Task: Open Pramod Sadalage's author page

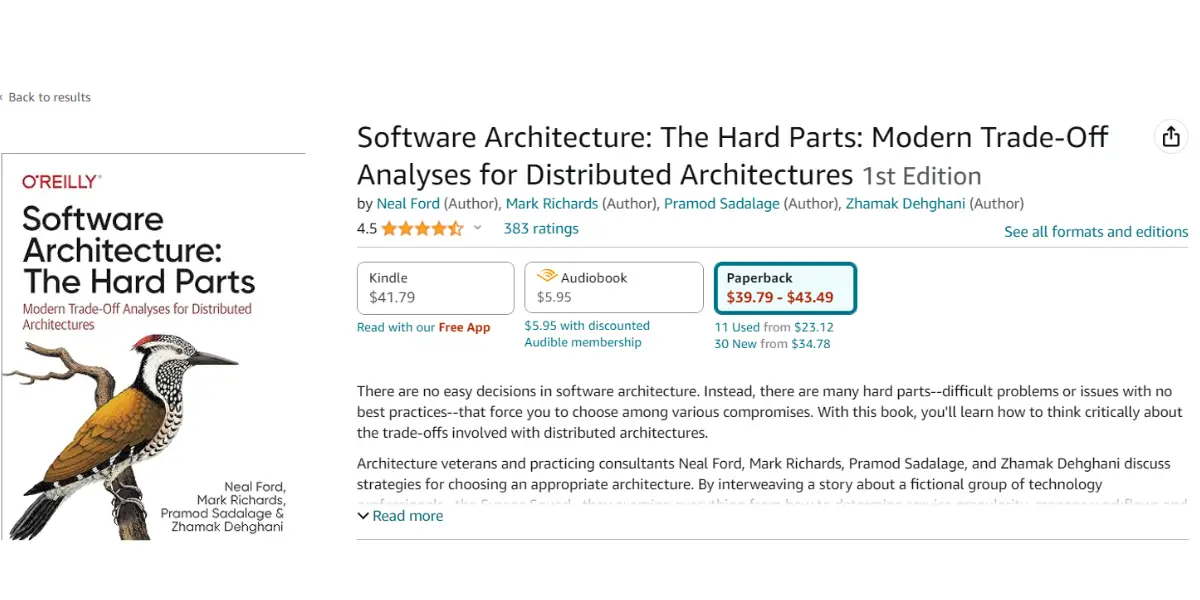Action: pyautogui.click(x=721, y=203)
